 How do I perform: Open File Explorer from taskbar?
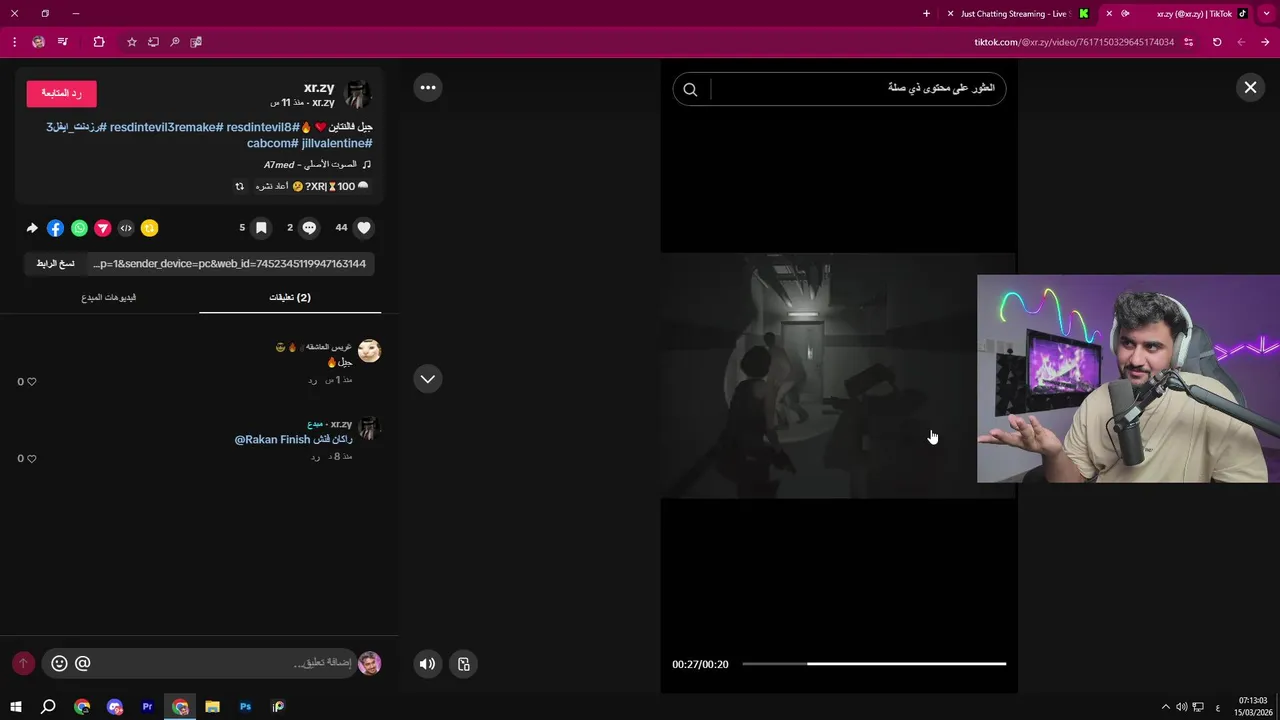pos(212,707)
